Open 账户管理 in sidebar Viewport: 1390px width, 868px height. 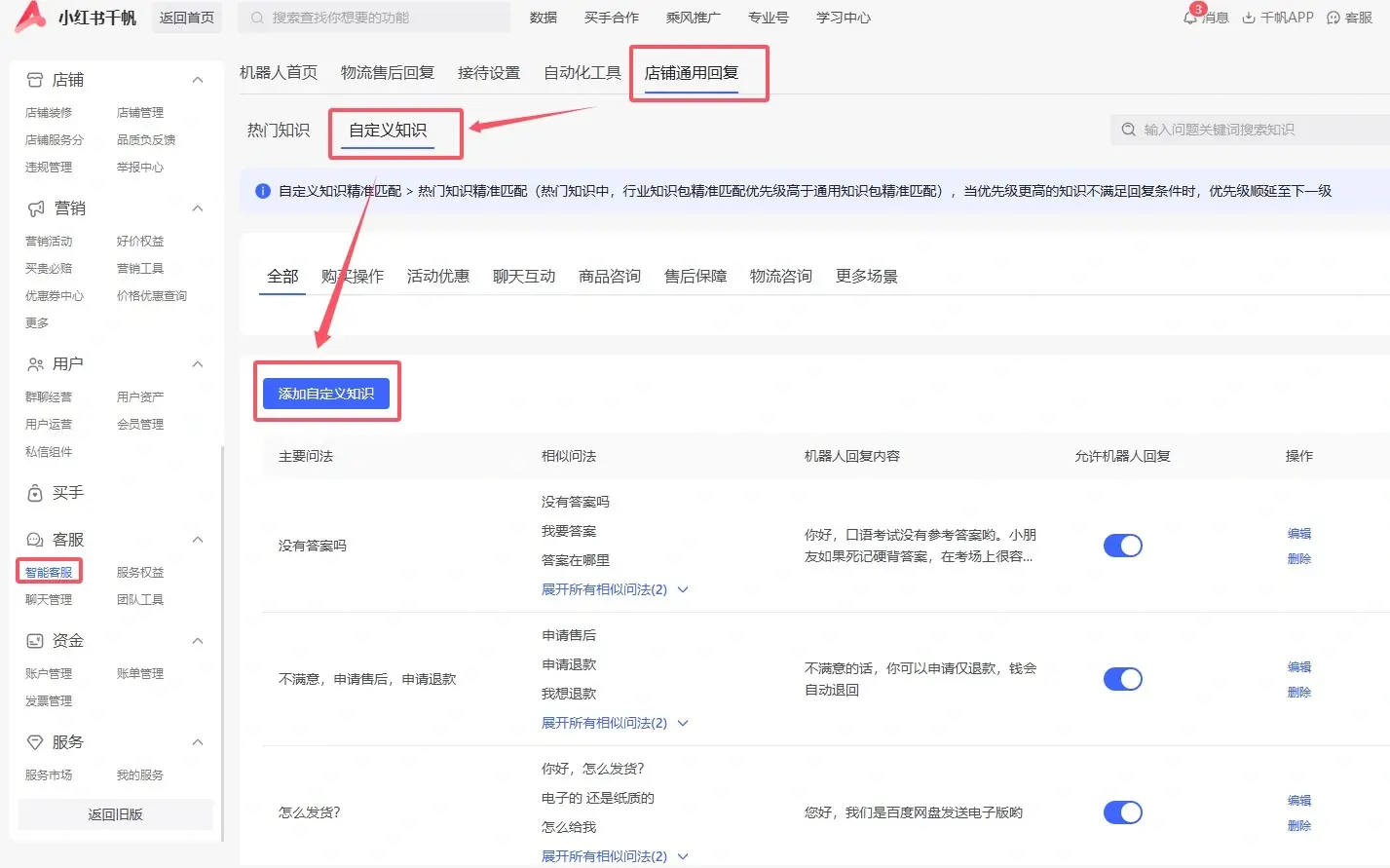[49, 674]
